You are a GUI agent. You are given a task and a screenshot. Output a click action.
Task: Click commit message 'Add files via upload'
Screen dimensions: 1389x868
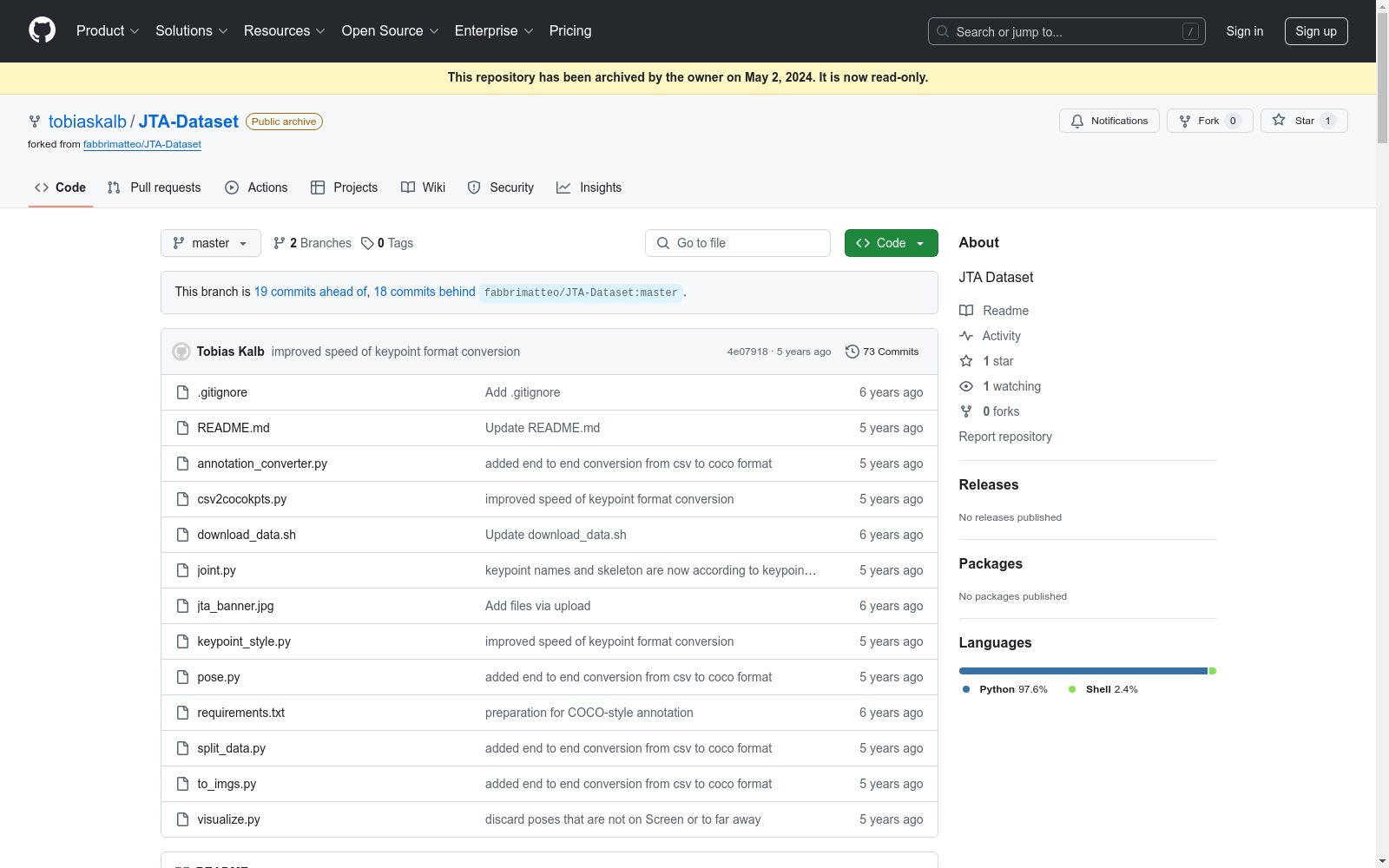[537, 606]
